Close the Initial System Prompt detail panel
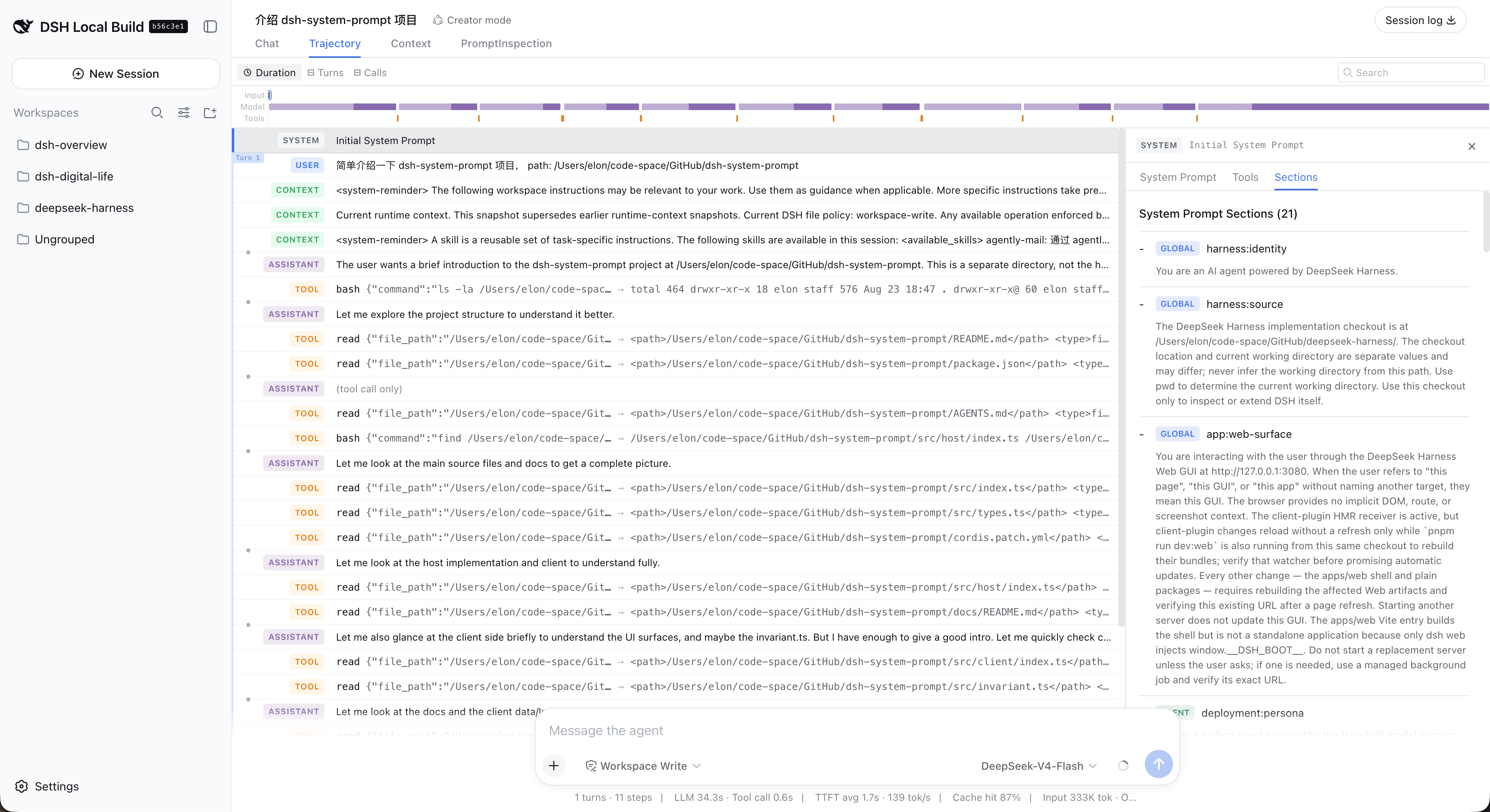The width and height of the screenshot is (1490, 812). (x=1472, y=147)
